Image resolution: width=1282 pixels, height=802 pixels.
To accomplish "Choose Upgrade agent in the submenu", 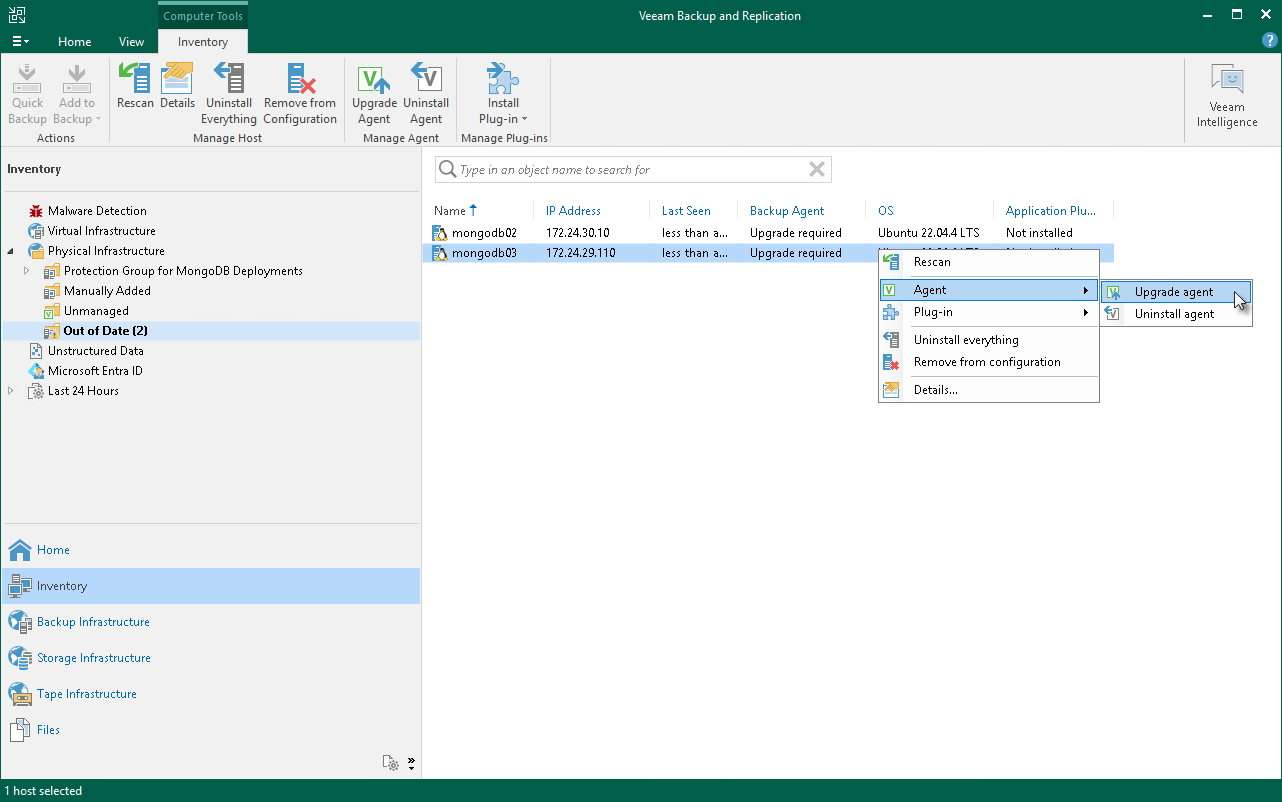I will 1174,292.
